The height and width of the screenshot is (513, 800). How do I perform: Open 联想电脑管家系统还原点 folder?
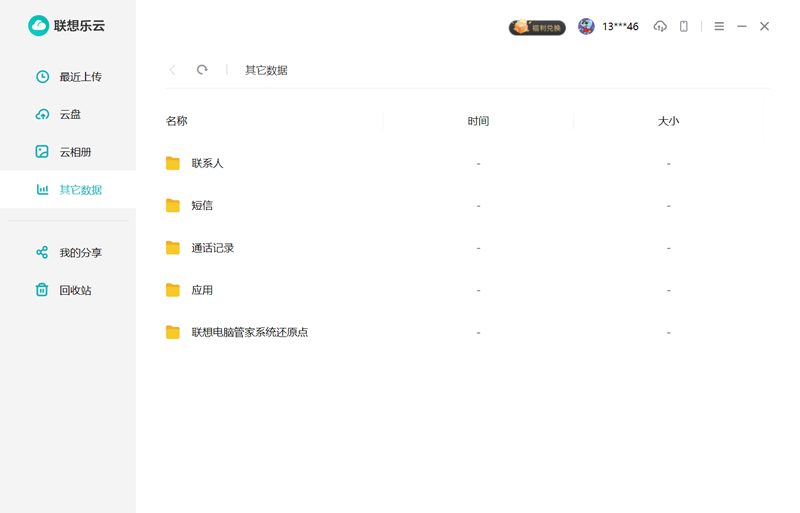click(249, 333)
